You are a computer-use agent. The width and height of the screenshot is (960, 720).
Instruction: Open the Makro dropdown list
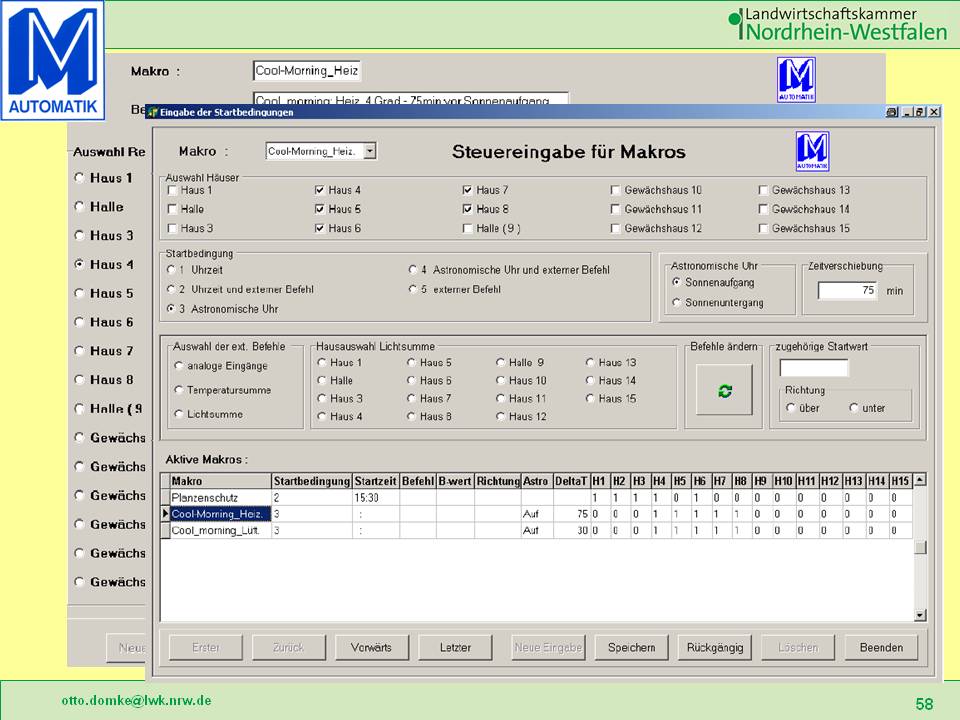click(x=370, y=151)
